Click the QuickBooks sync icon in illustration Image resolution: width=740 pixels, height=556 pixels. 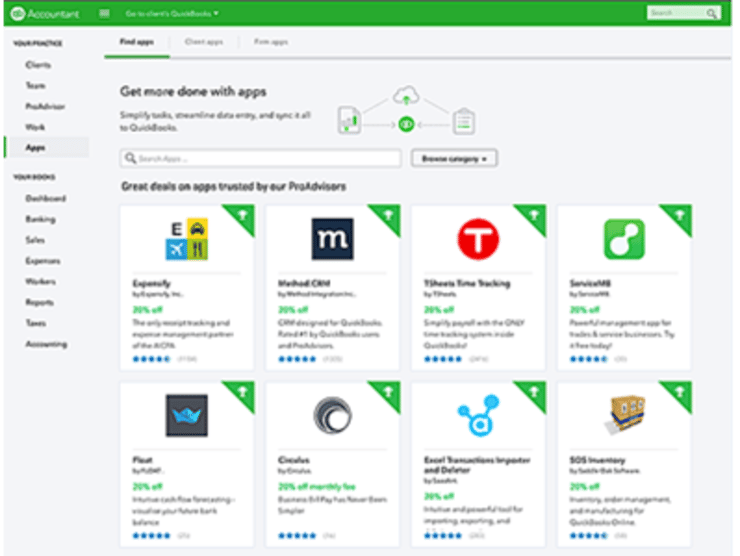pos(406,124)
